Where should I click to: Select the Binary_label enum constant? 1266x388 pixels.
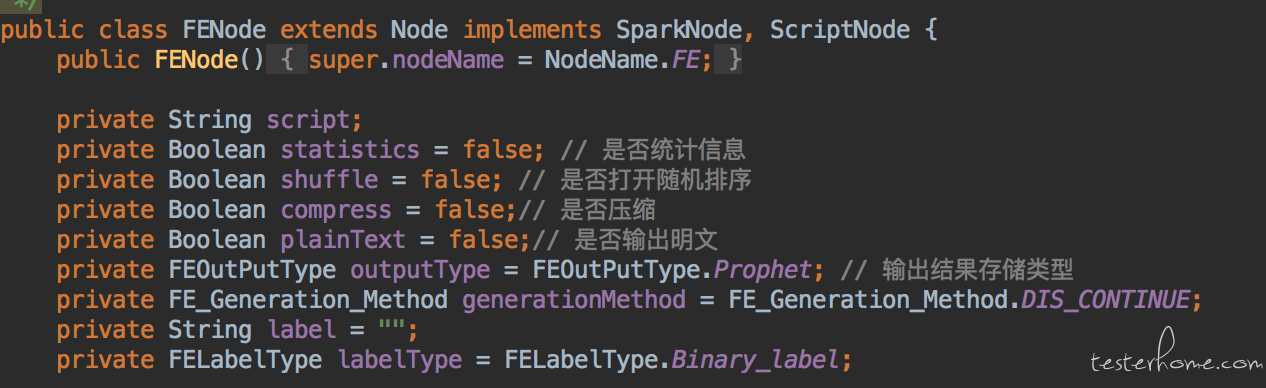[x=755, y=360]
